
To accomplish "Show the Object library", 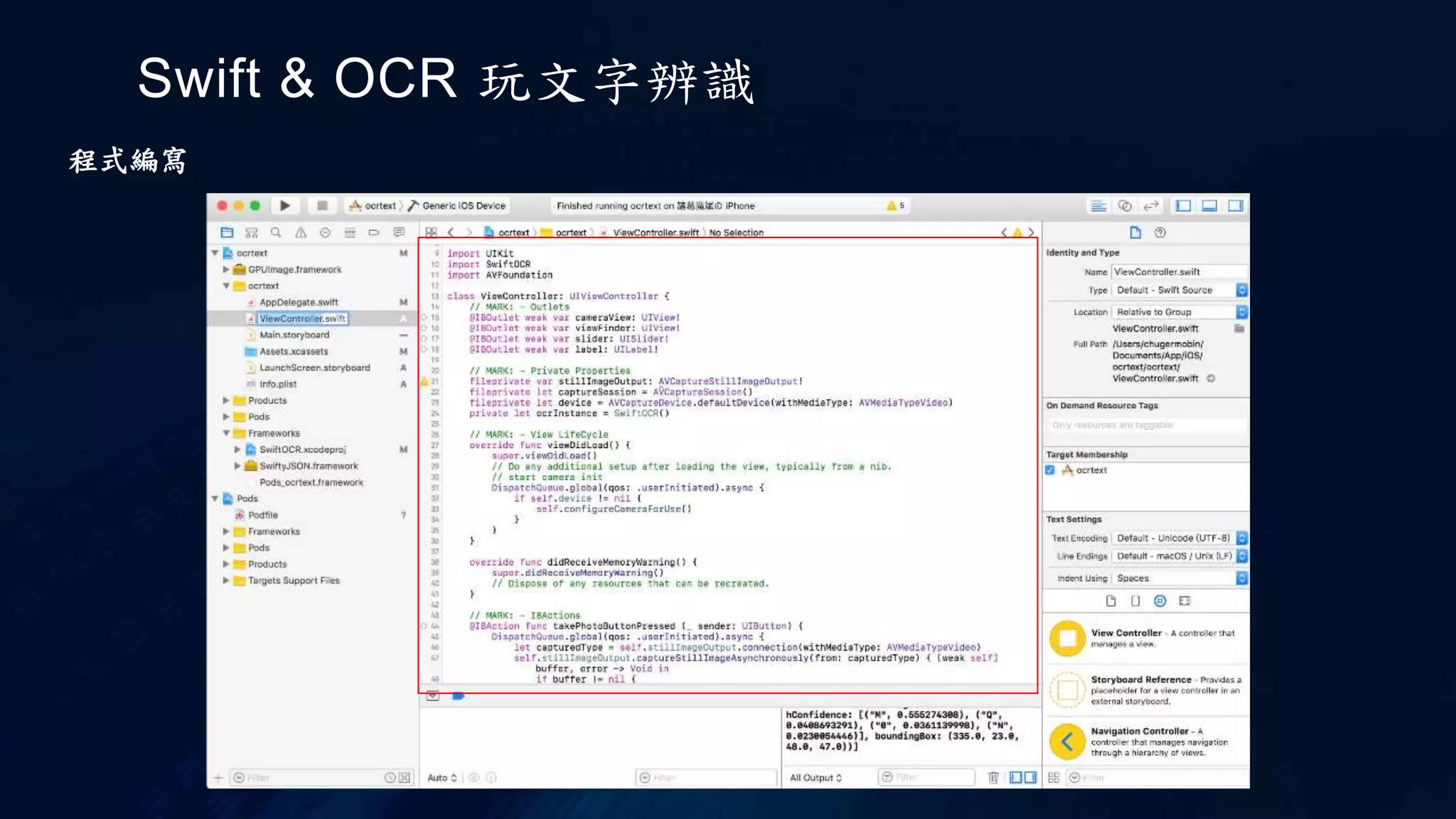I will (x=1160, y=601).
